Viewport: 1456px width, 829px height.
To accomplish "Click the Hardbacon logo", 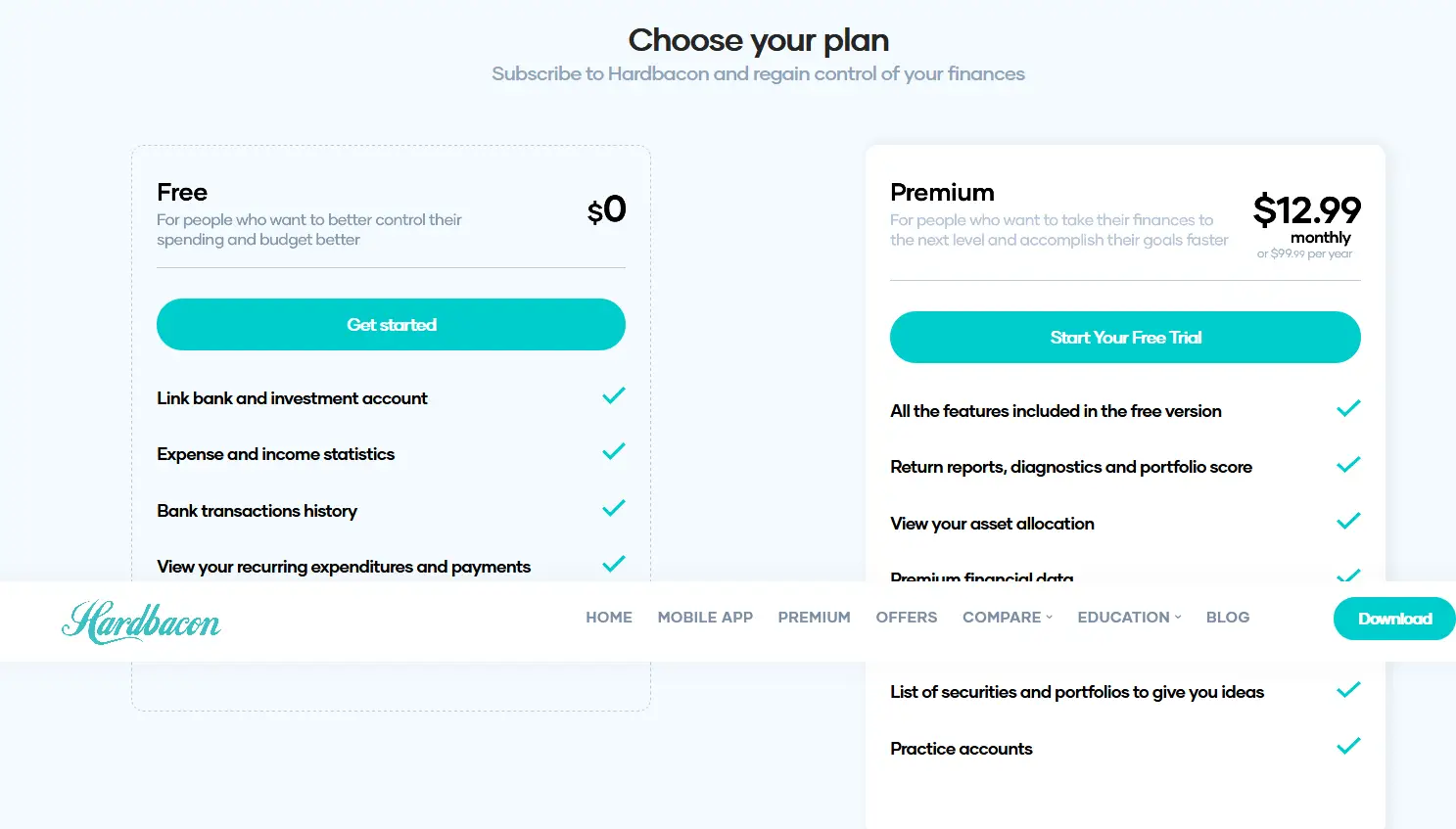I will [x=141, y=621].
